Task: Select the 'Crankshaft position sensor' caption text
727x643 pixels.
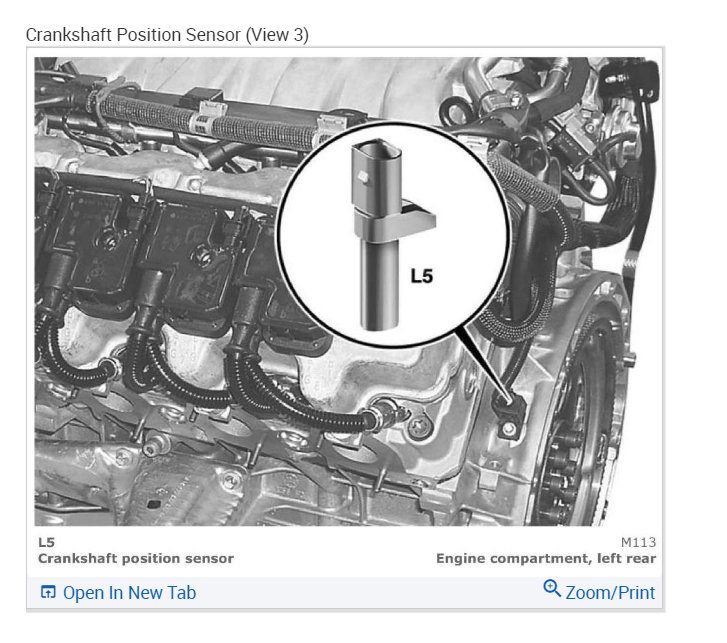Action: 136,558
